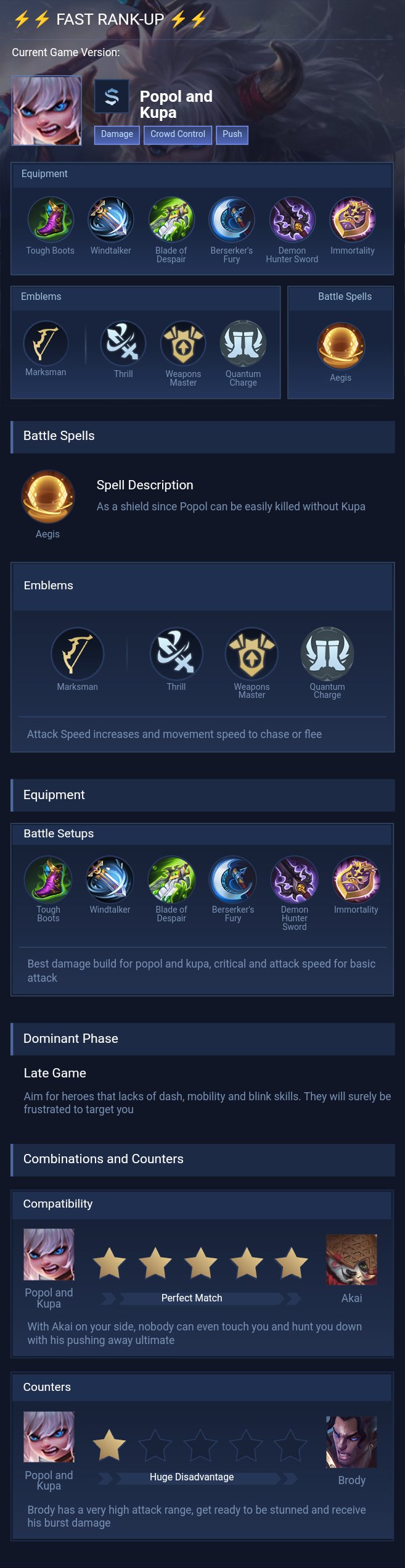The image size is (405, 1568).
Task: Click the Aegis spell in top Battle Spells box
Action: click(340, 346)
